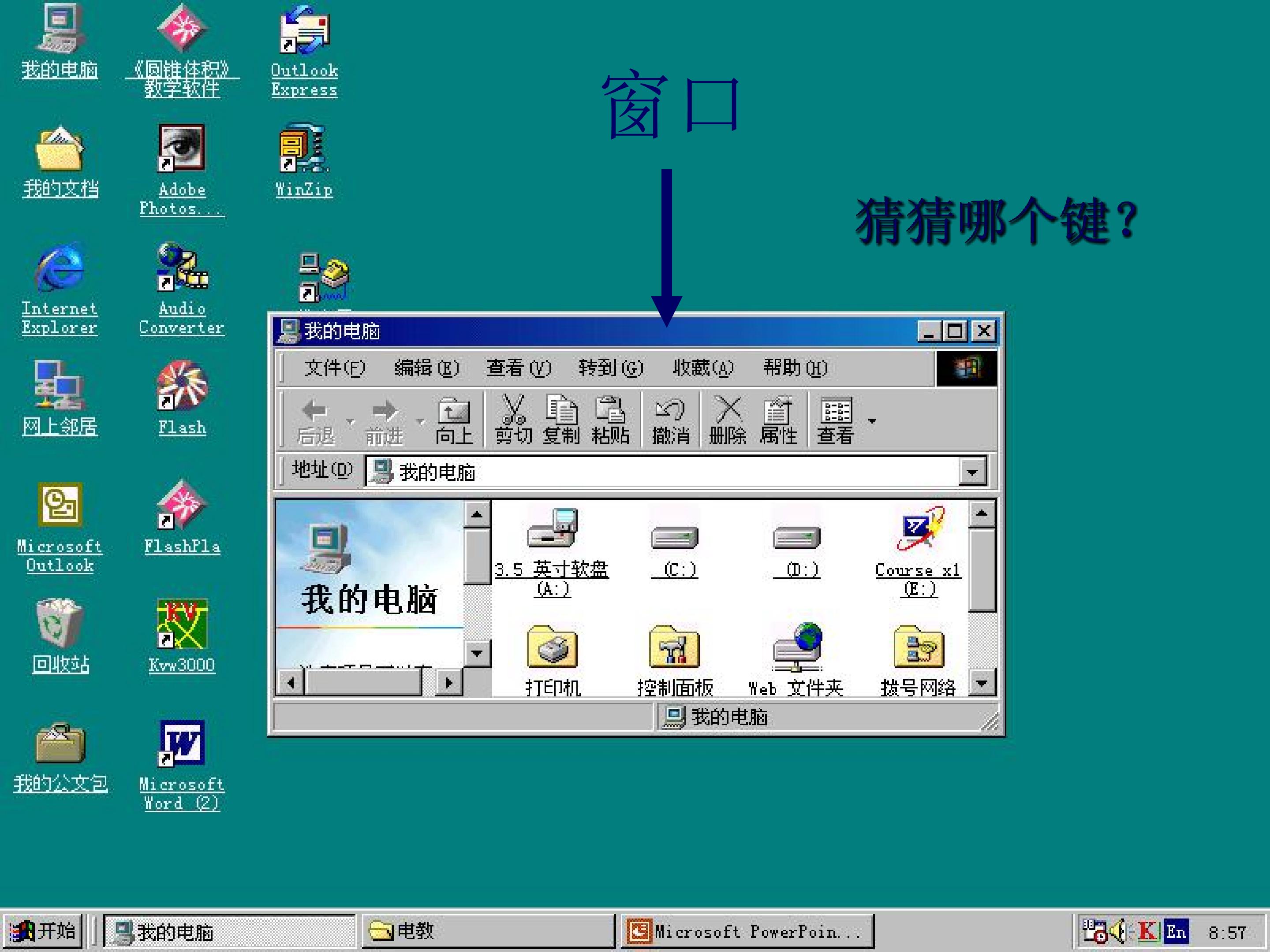
Task: Launch the Flash desktop shortcut
Action: [x=182, y=398]
